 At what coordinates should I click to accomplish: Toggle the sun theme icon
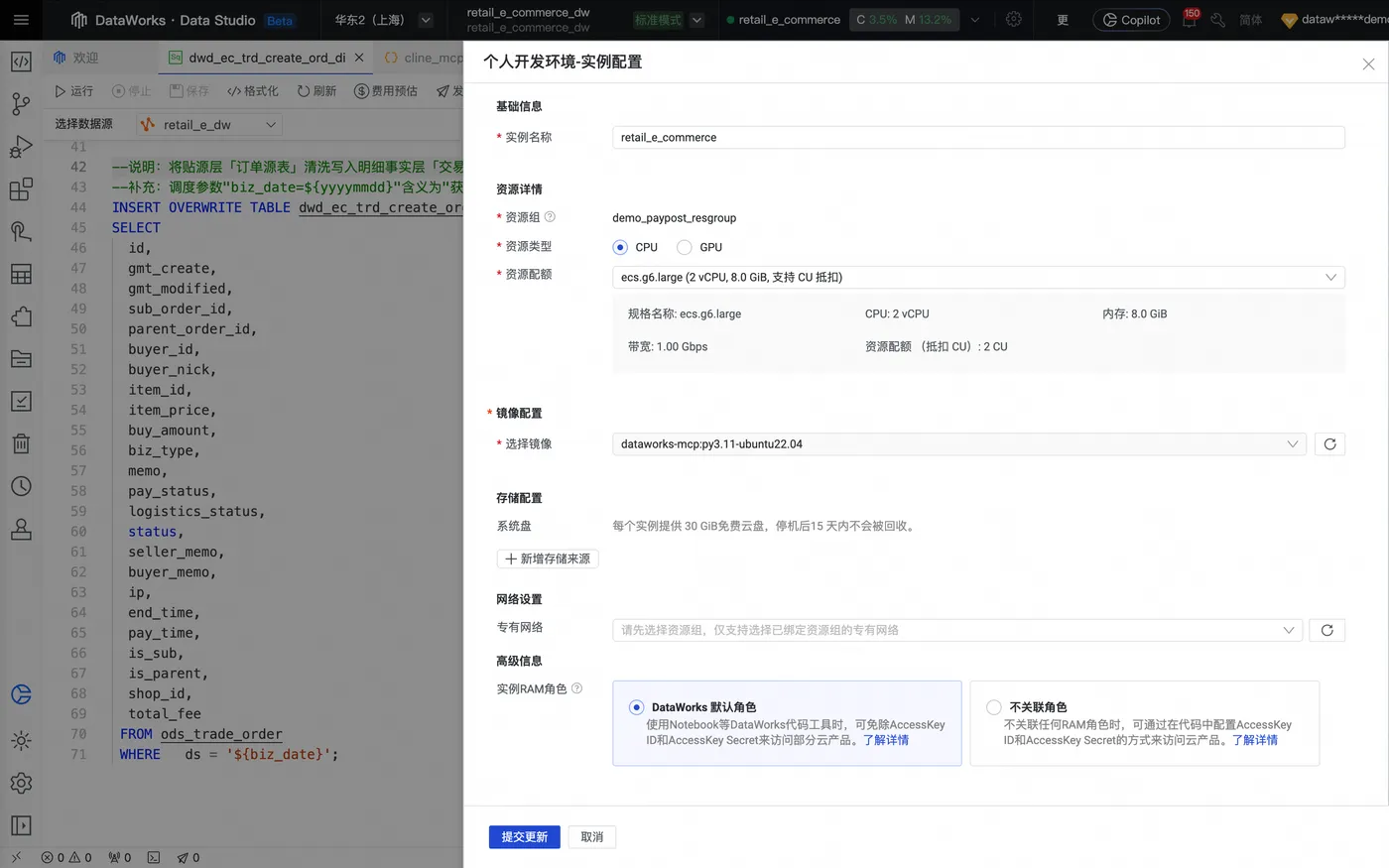pos(21,740)
